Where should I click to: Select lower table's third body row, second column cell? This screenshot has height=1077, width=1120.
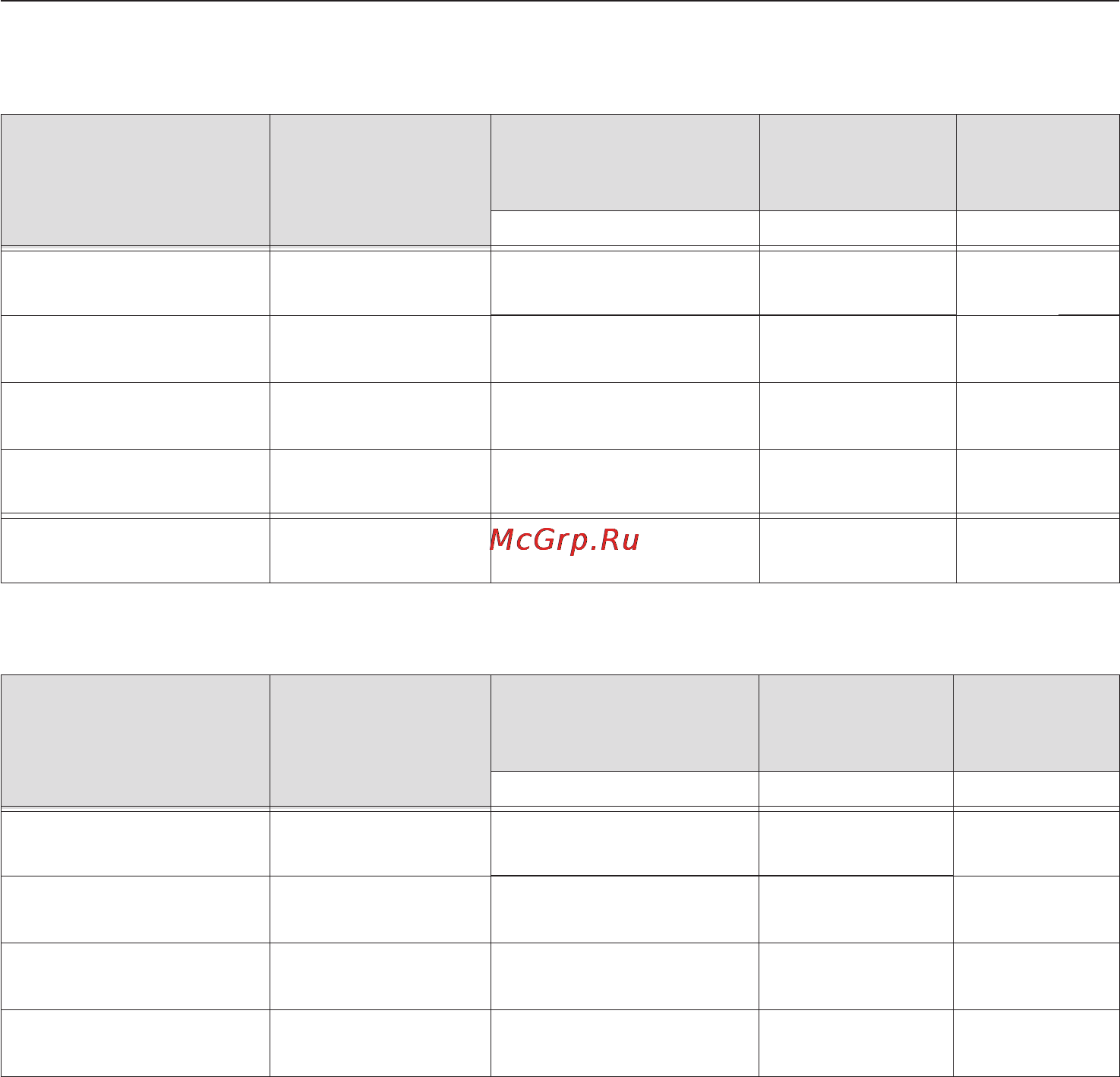[380, 976]
